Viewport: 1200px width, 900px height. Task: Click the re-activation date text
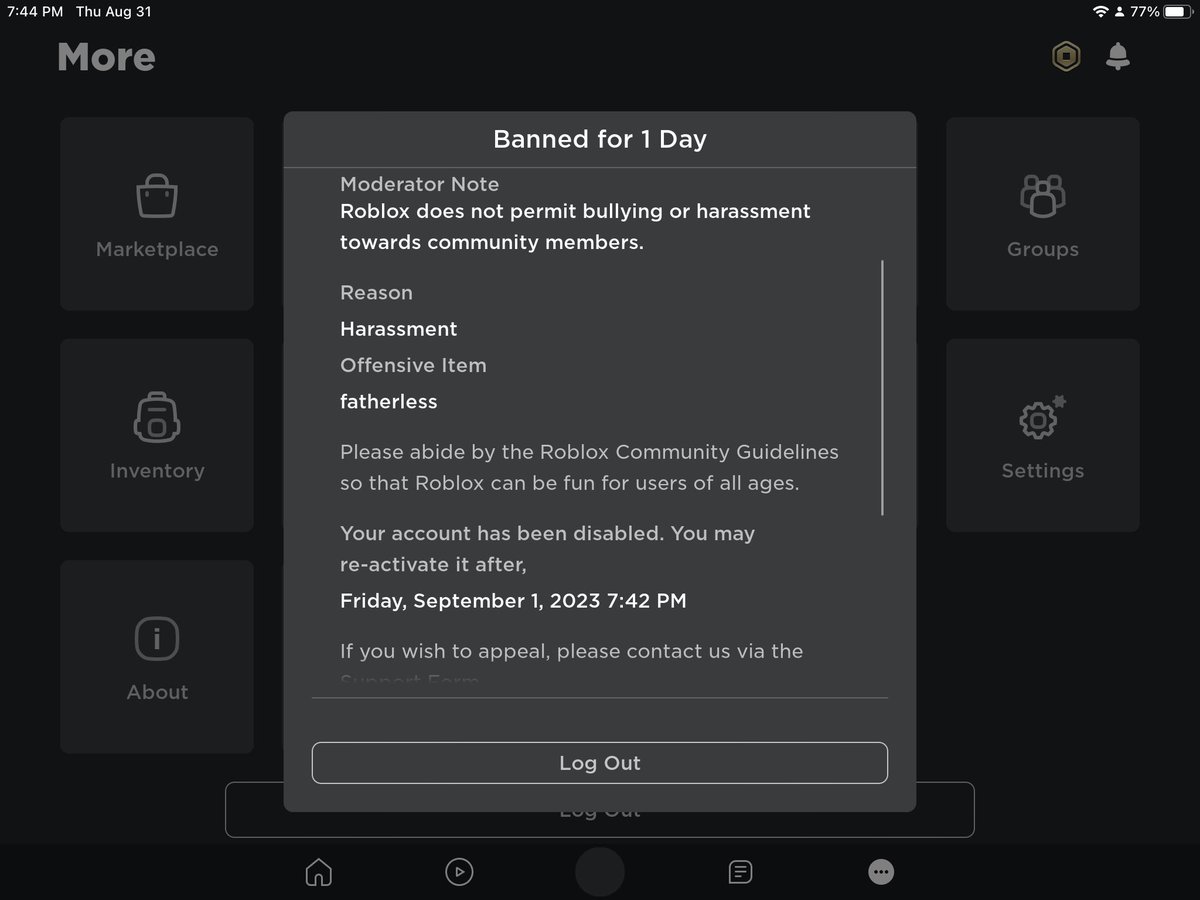click(x=513, y=601)
